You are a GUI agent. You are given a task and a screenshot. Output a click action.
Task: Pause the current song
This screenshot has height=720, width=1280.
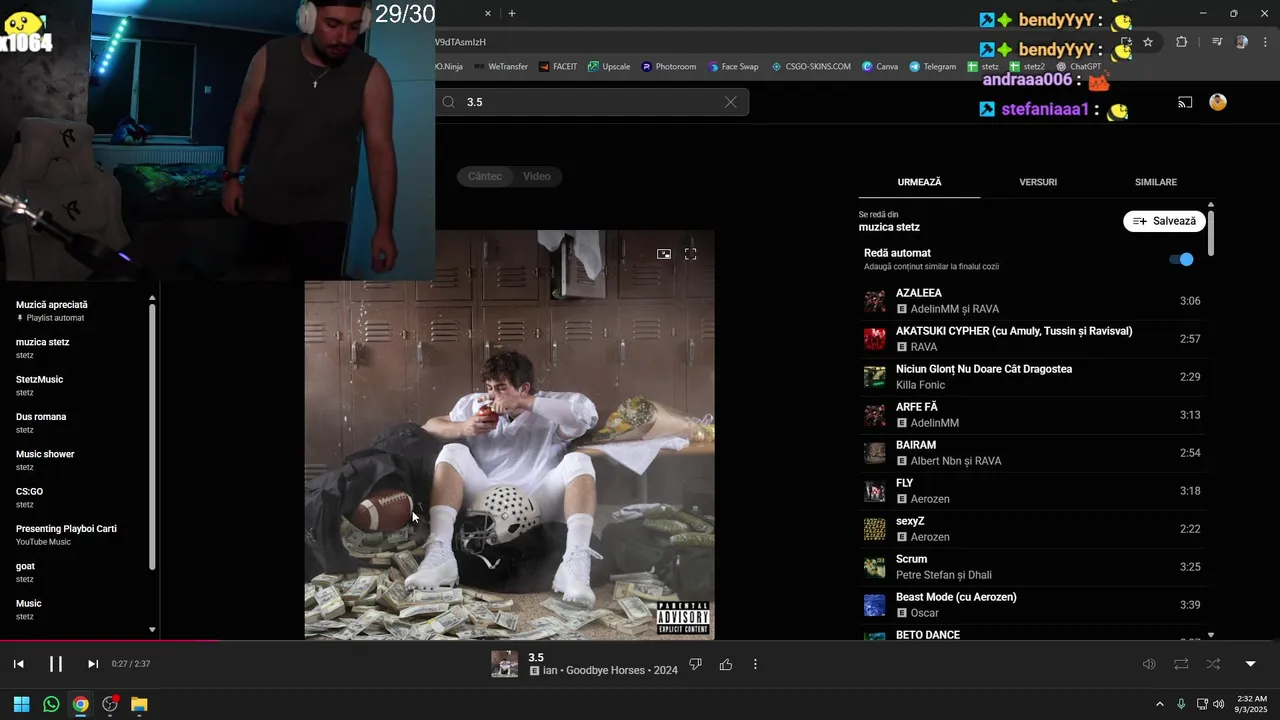(56, 664)
